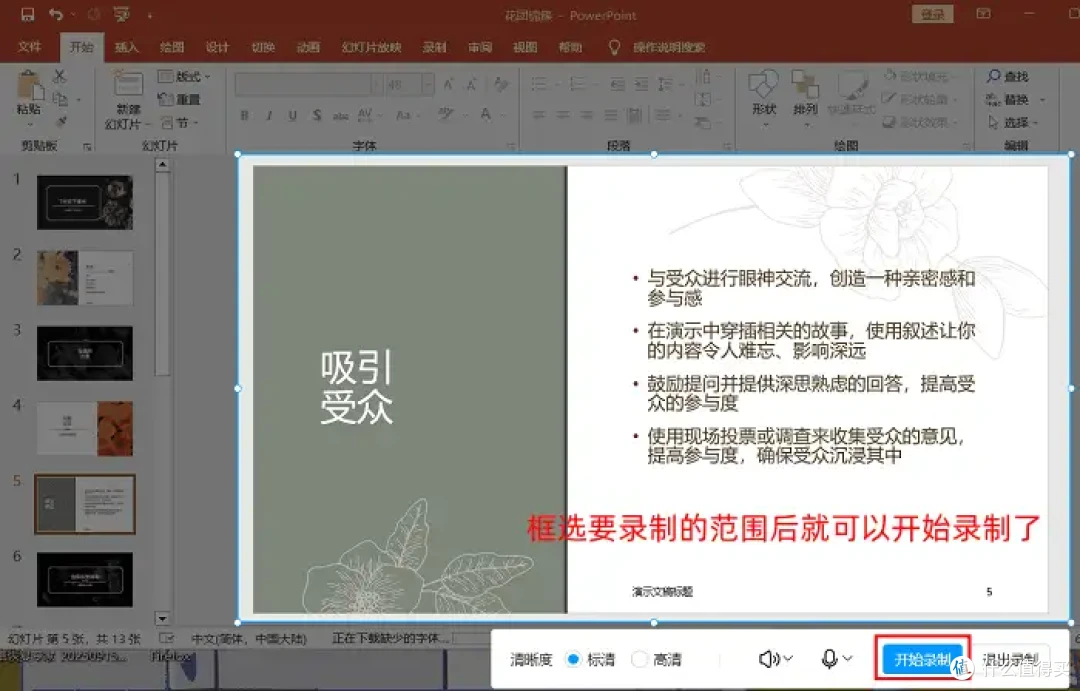
Task: Select 高清 high definition radio button
Action: click(639, 659)
